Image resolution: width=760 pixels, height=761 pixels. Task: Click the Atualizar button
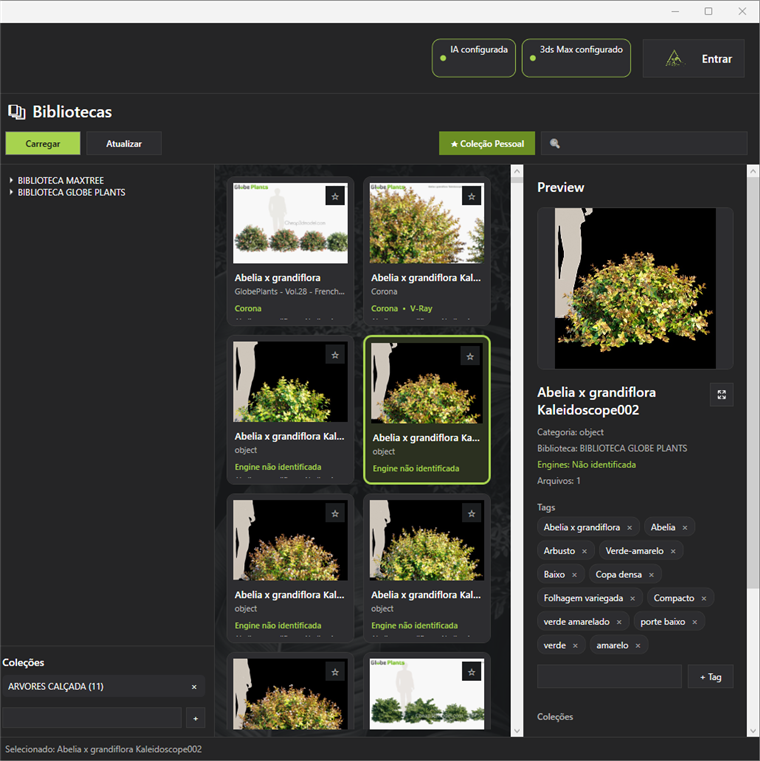(124, 144)
